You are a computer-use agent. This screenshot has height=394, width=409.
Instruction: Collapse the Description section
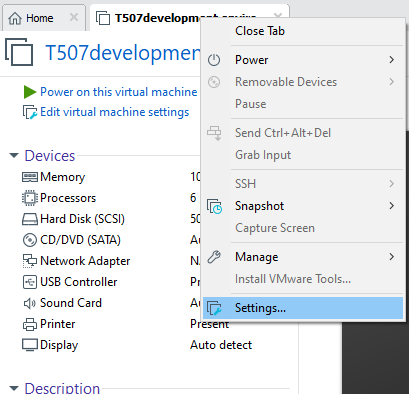pyautogui.click(x=14, y=388)
